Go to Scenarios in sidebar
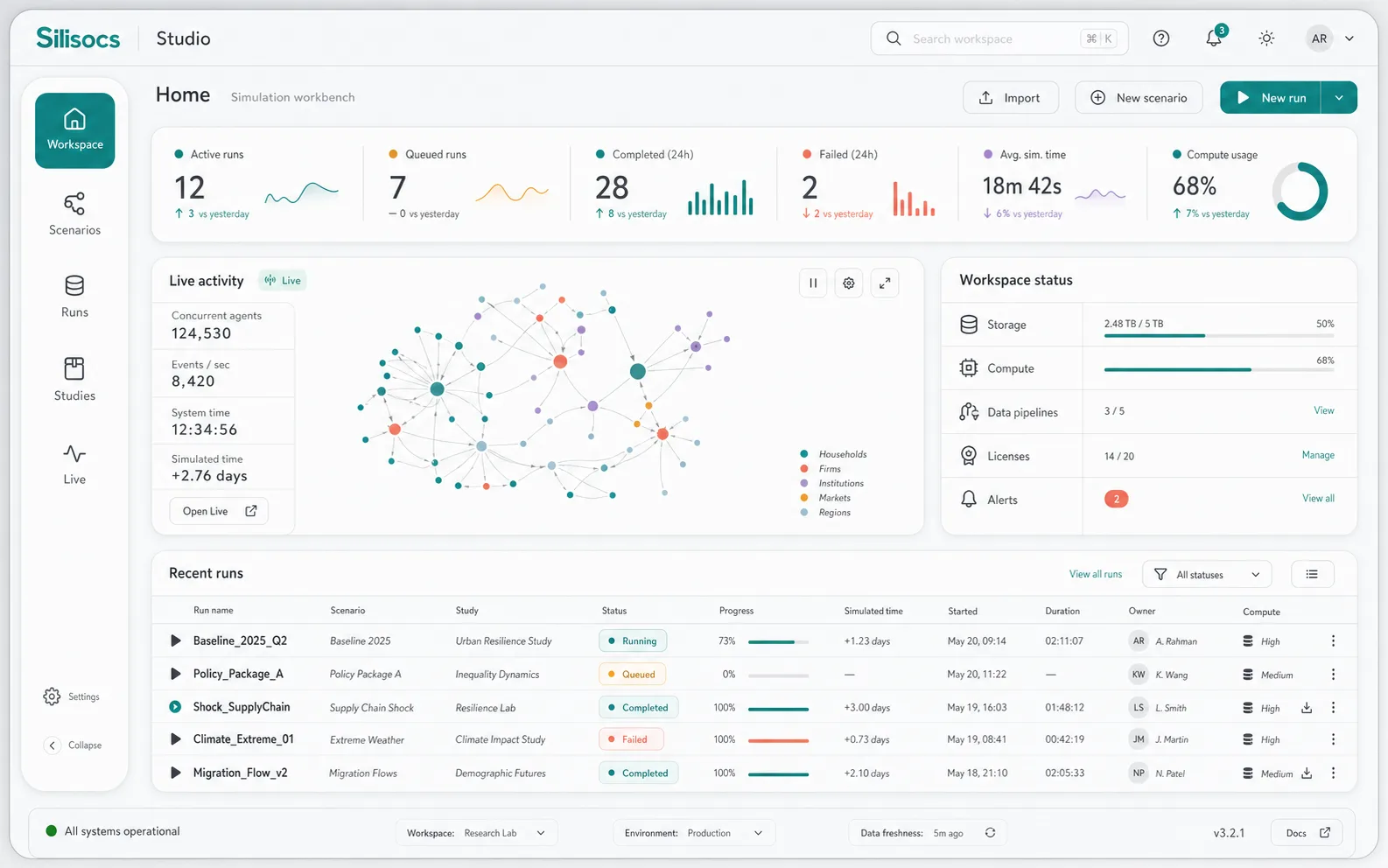This screenshot has height=868, width=1388. point(74,214)
